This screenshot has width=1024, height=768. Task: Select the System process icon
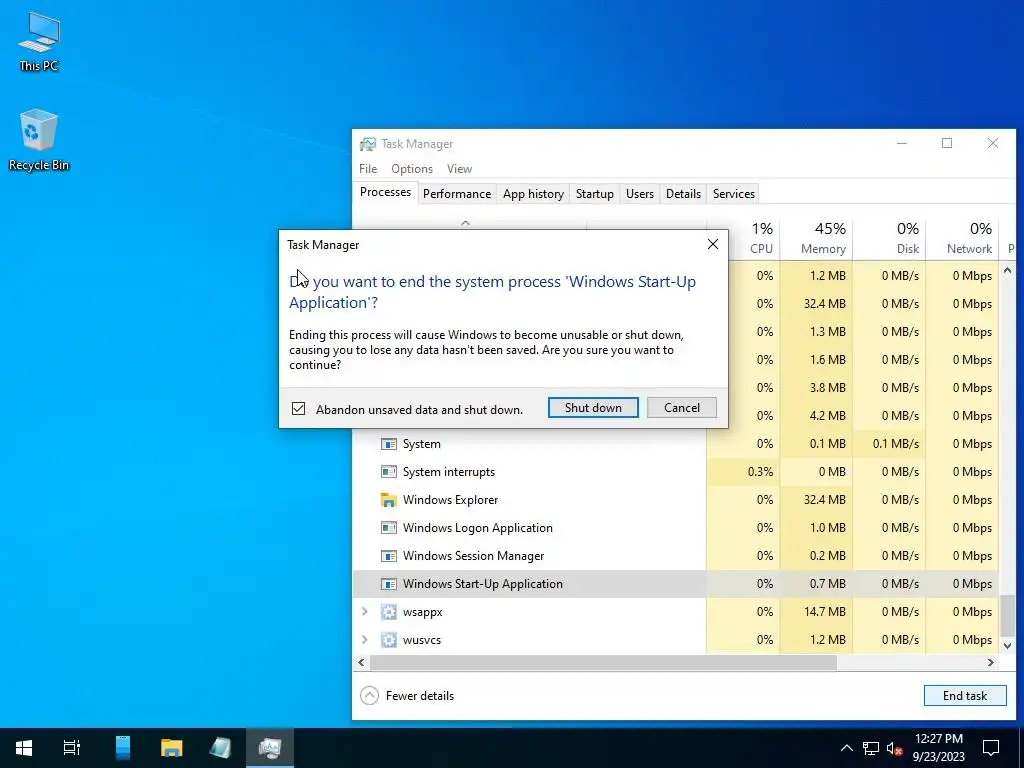[389, 444]
